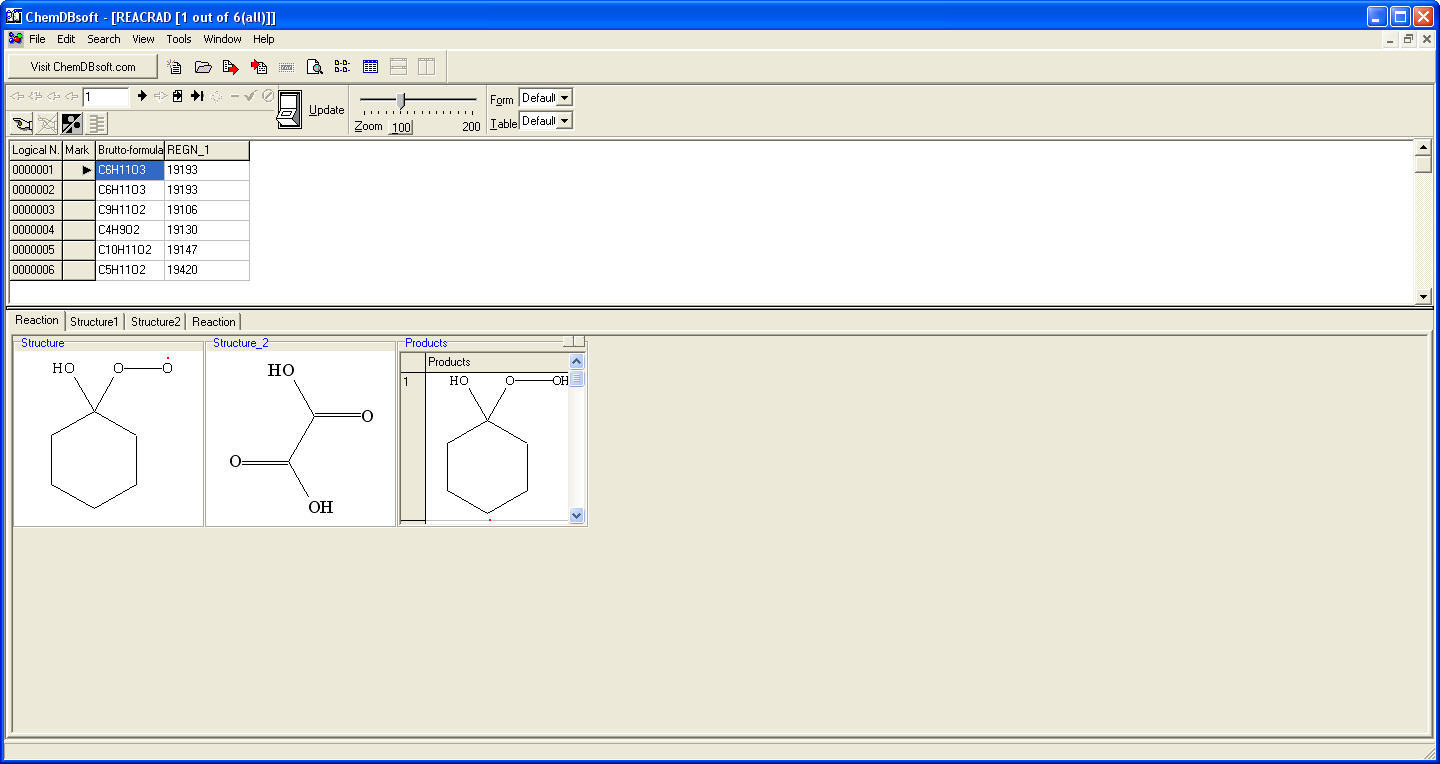The height and width of the screenshot is (764, 1440).
Task: Click the Logical N. column header
Action: tap(36, 150)
